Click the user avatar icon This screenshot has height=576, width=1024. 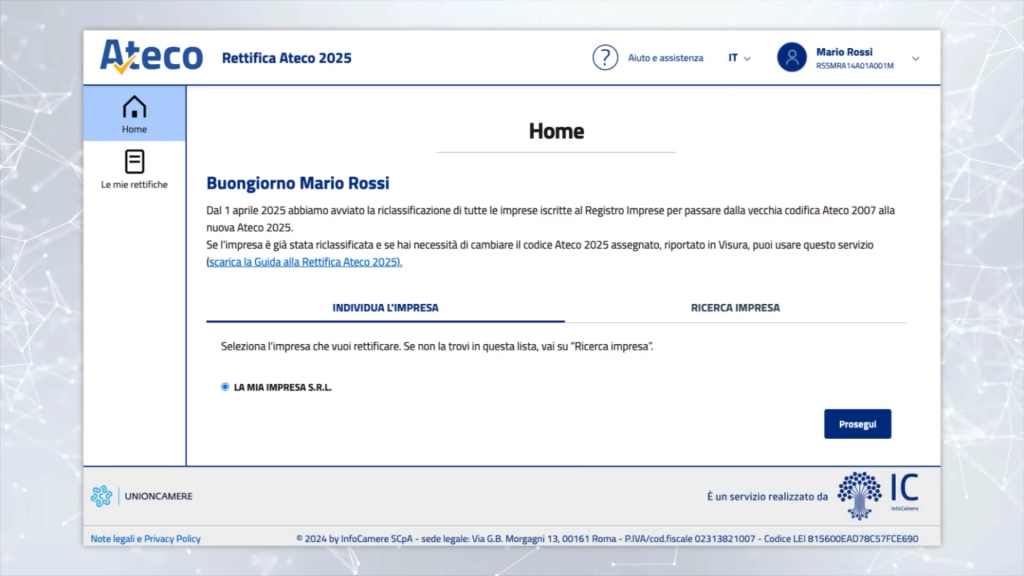(792, 57)
